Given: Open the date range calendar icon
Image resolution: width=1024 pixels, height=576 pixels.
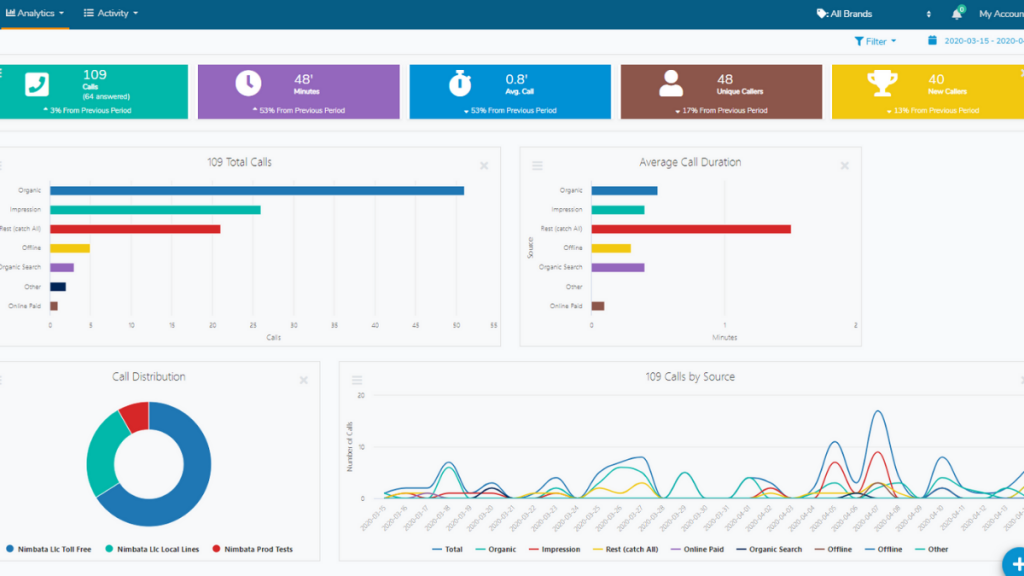Looking at the screenshot, I should point(933,40).
